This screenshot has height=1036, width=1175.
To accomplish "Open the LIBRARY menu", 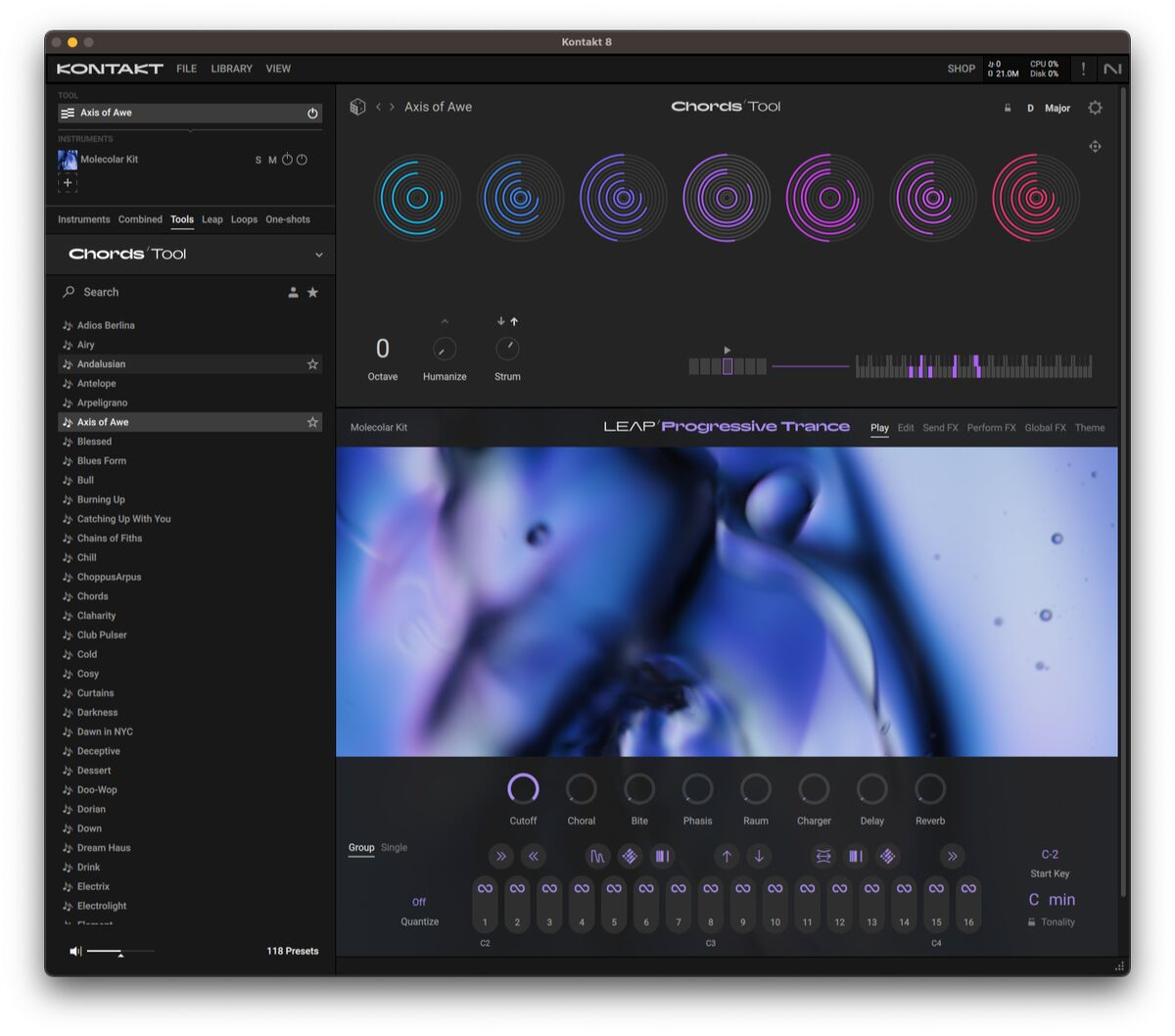I will pos(231,69).
